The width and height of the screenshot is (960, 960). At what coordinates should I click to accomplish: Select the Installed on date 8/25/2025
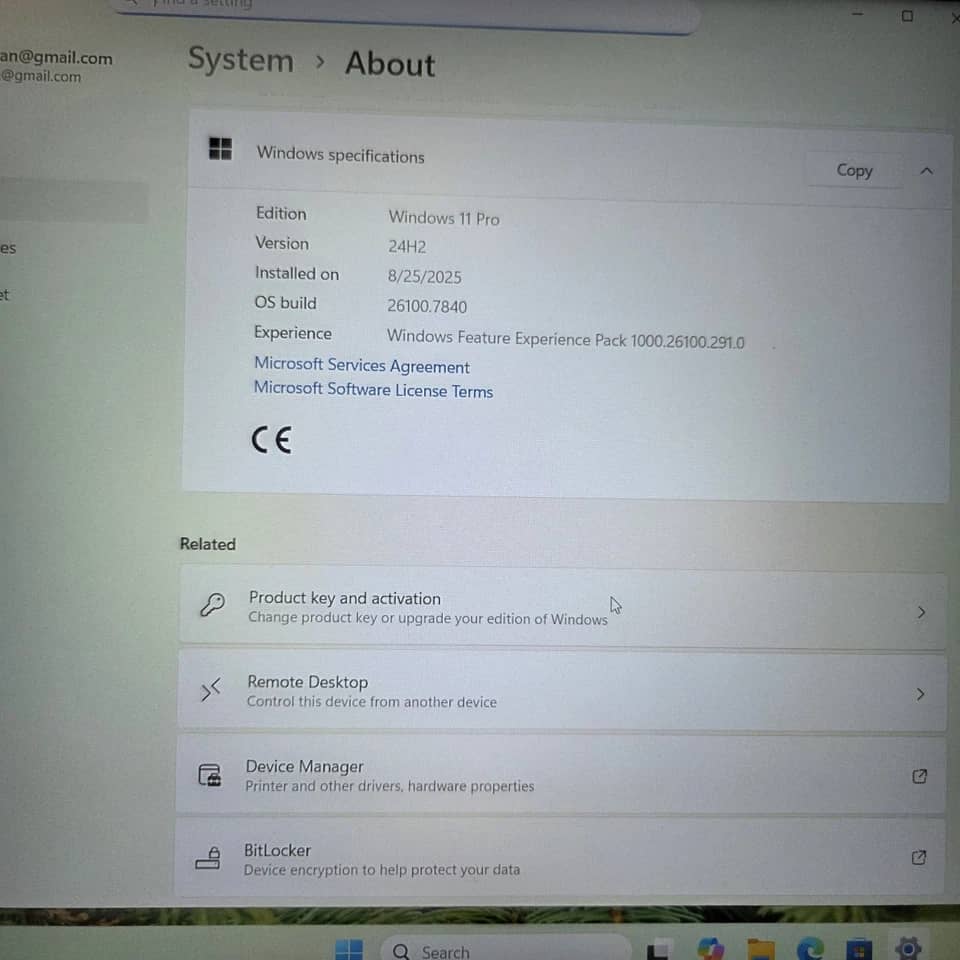click(x=424, y=277)
